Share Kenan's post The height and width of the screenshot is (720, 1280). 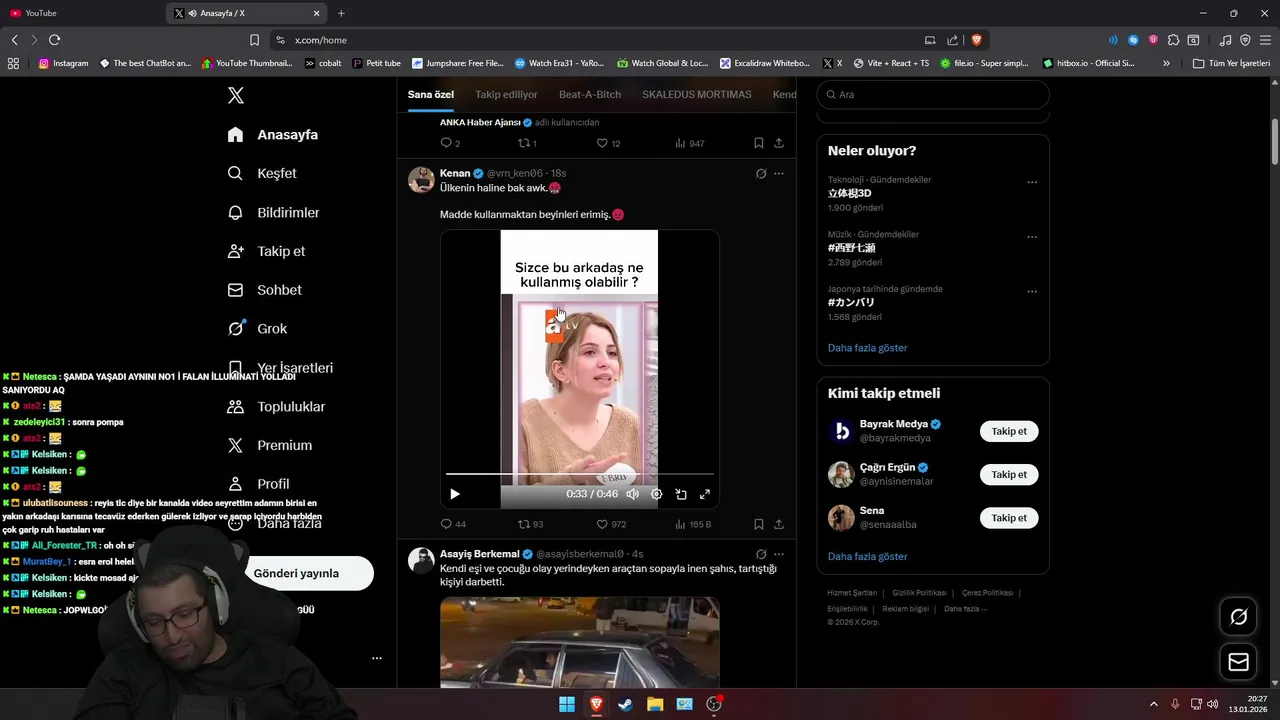pos(779,524)
